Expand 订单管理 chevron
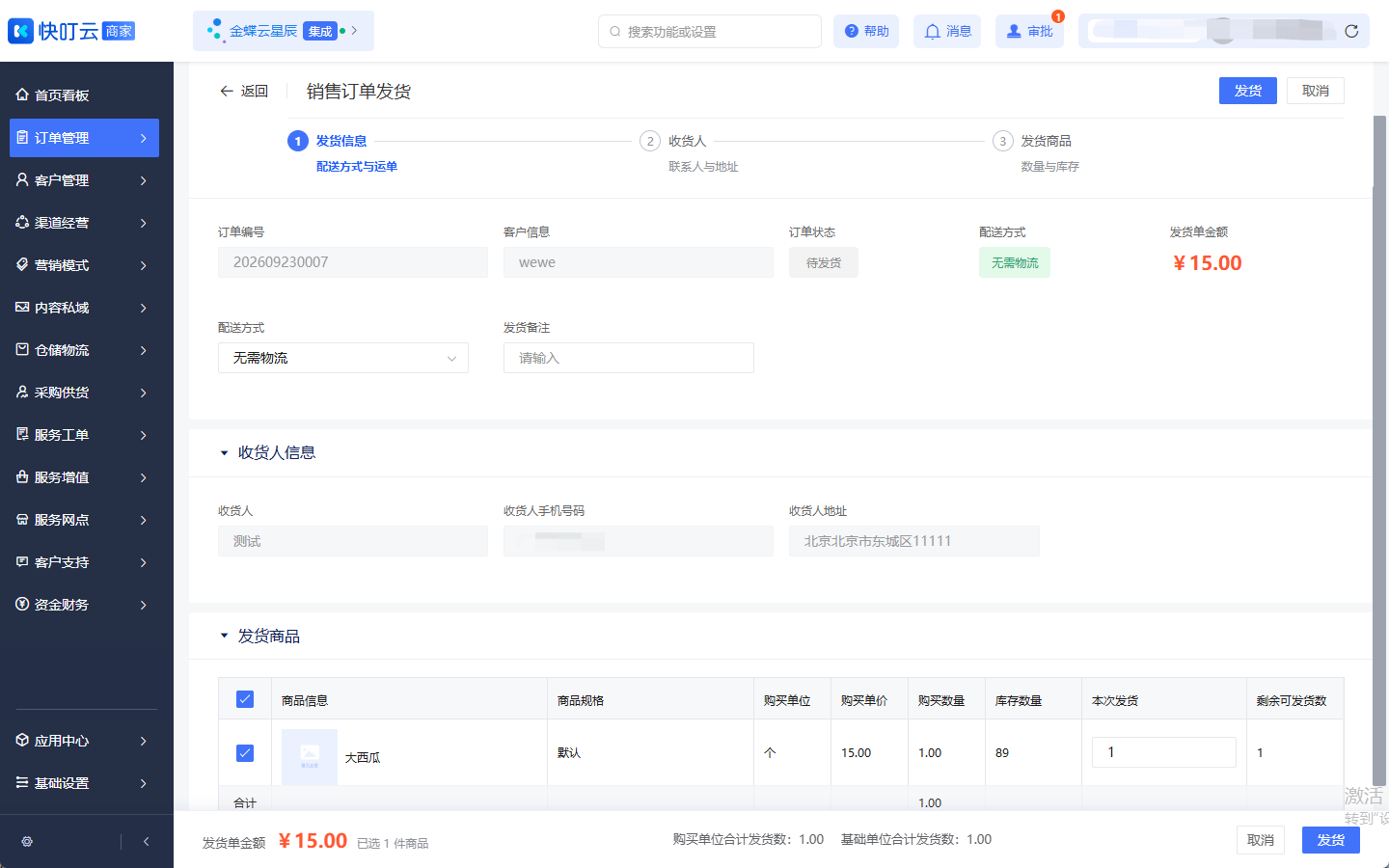The image size is (1389, 868). pyautogui.click(x=143, y=138)
